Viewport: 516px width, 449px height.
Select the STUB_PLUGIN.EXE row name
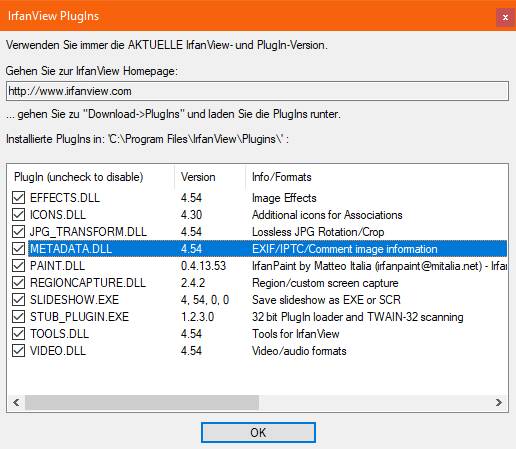click(x=79, y=317)
